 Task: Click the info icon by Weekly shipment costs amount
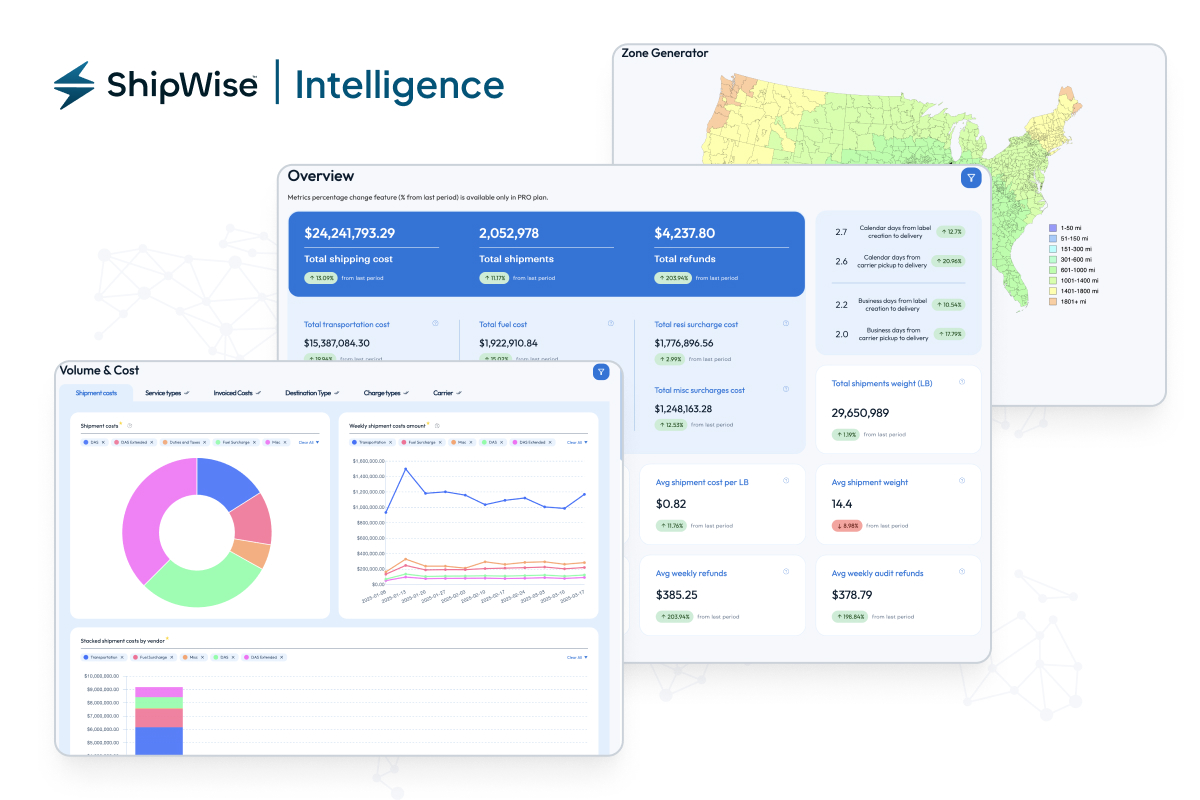439,427
